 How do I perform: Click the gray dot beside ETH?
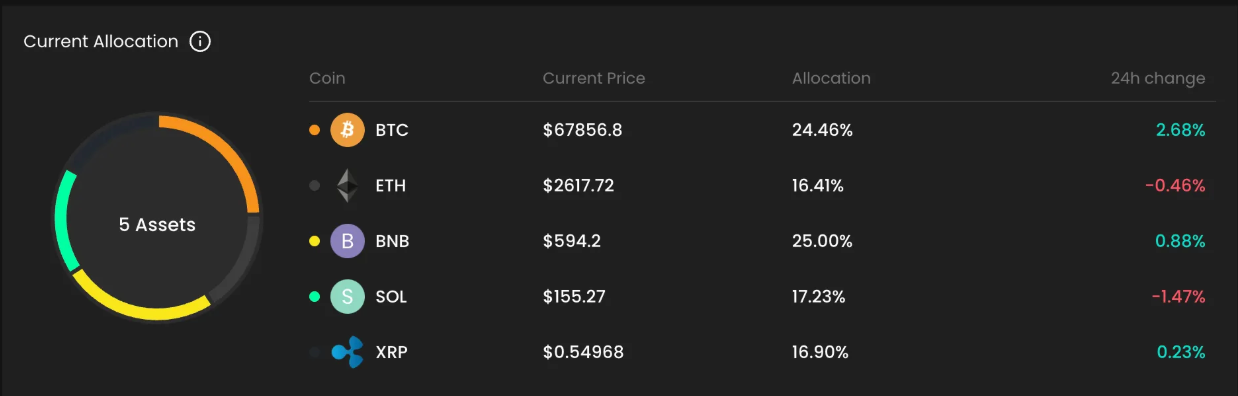point(315,186)
